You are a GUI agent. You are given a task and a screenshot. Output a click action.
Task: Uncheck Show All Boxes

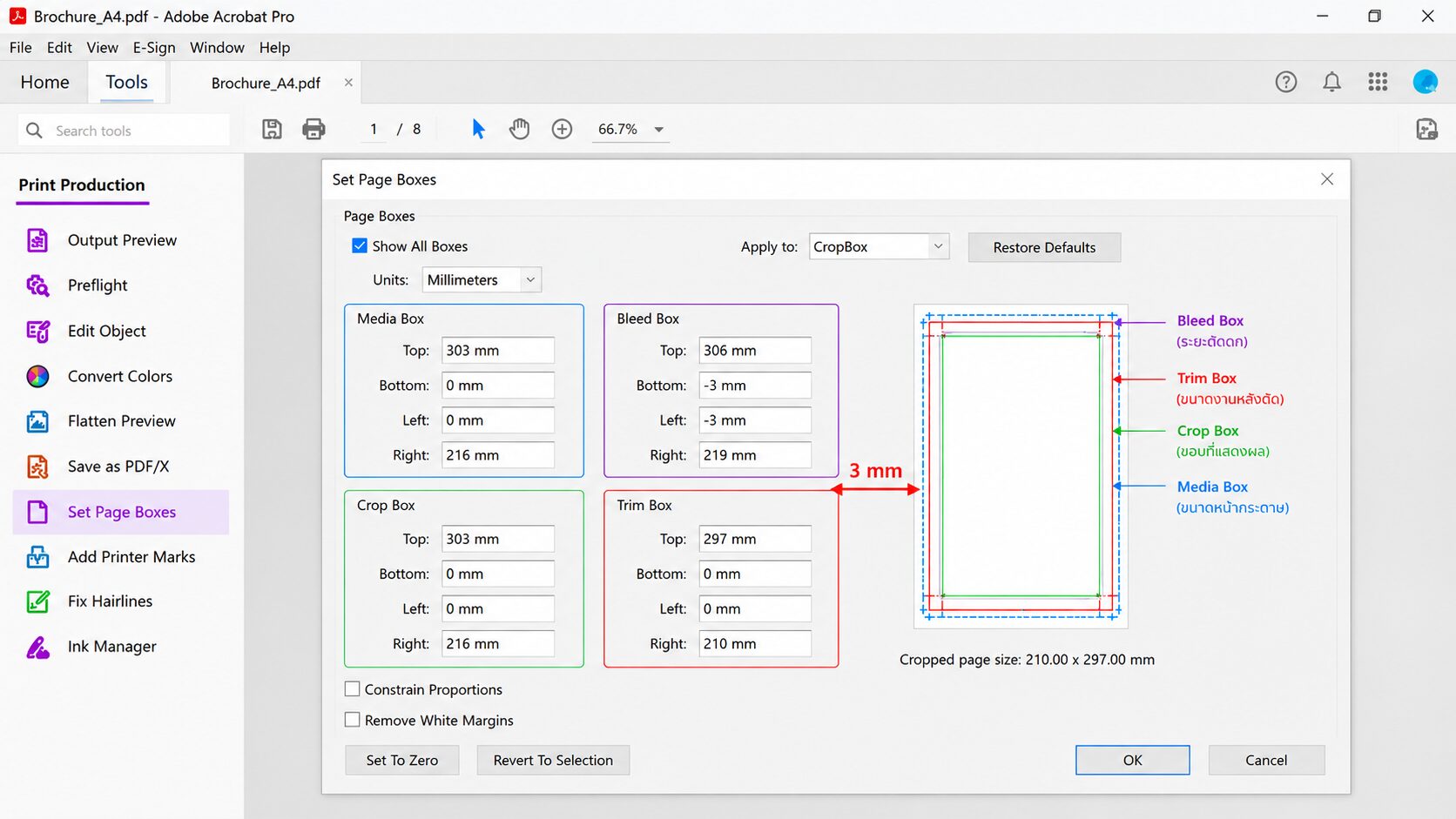coord(360,246)
